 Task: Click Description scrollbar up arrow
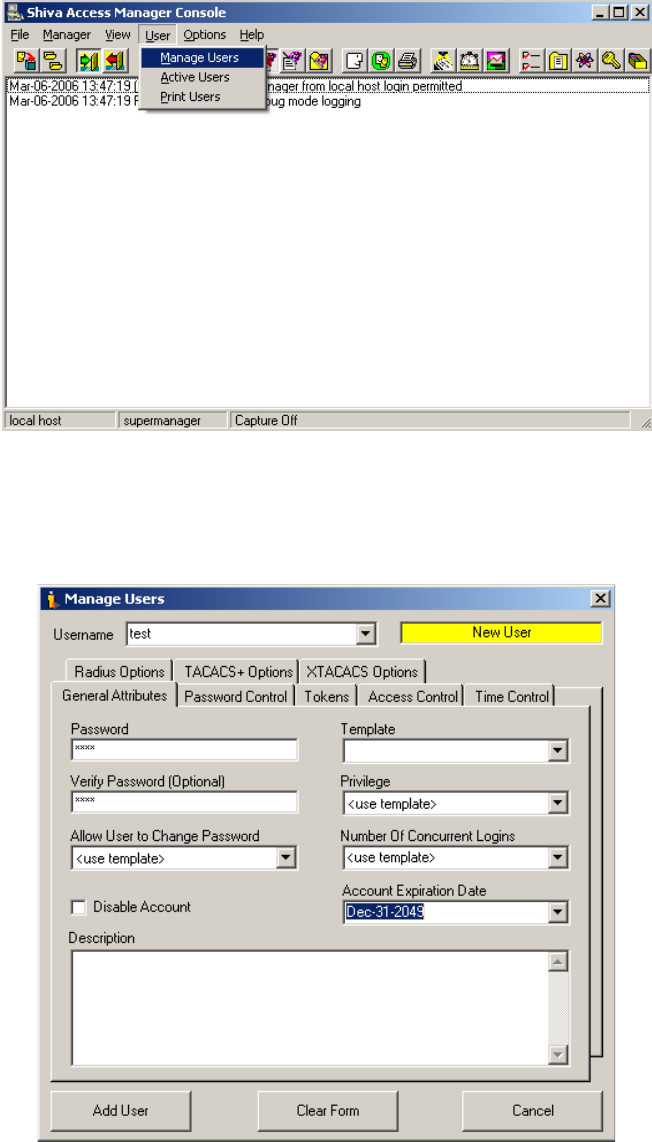point(558,962)
